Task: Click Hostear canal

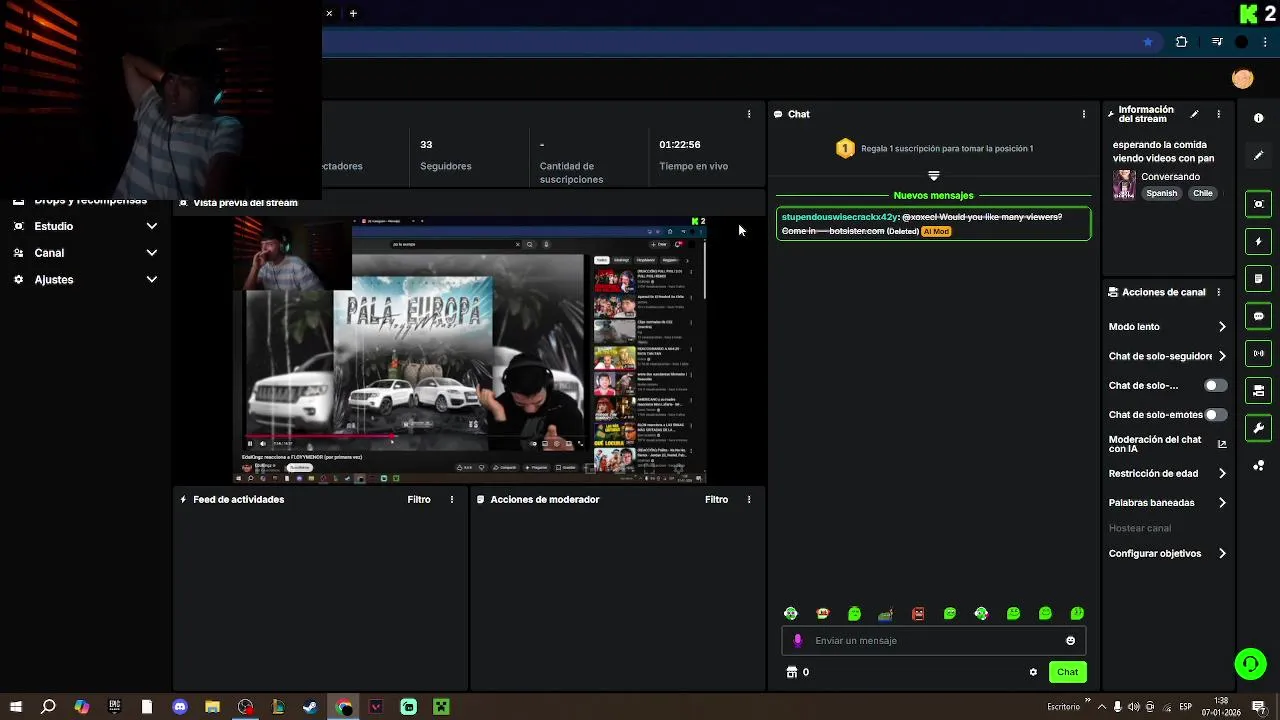Action: pyautogui.click(x=1140, y=528)
